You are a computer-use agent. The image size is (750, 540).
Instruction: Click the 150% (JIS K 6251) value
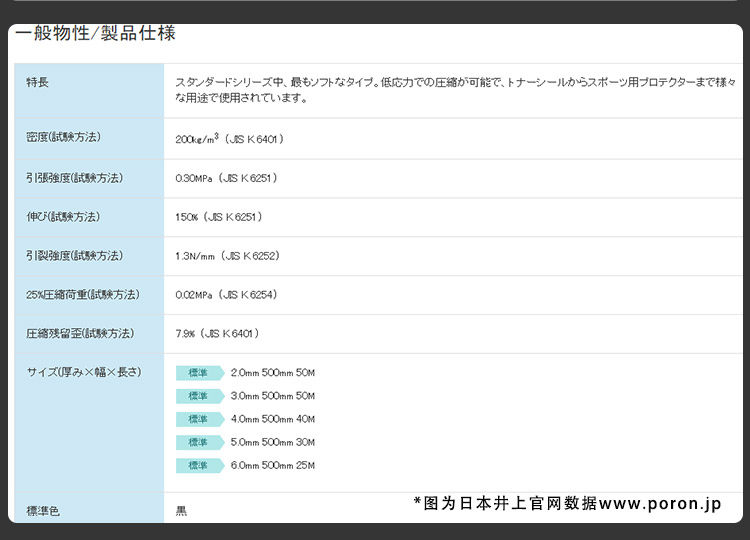click(x=219, y=217)
